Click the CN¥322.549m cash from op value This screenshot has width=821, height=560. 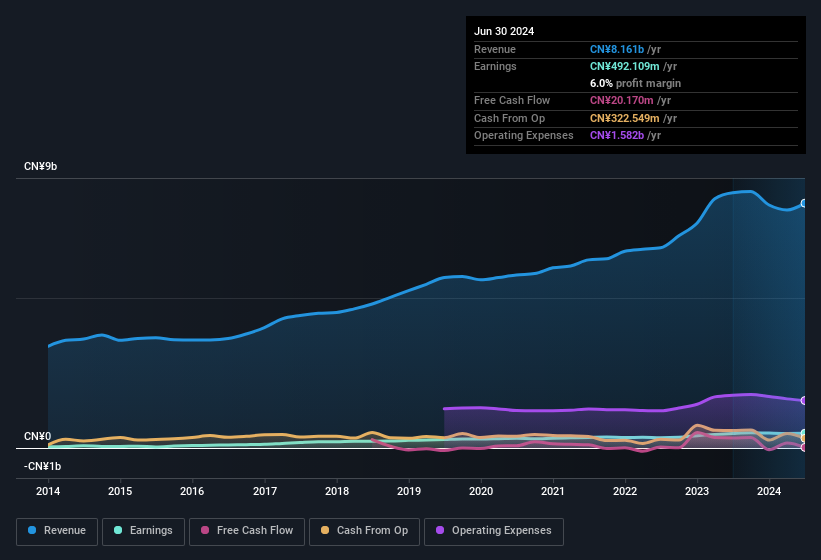pyautogui.click(x=625, y=118)
